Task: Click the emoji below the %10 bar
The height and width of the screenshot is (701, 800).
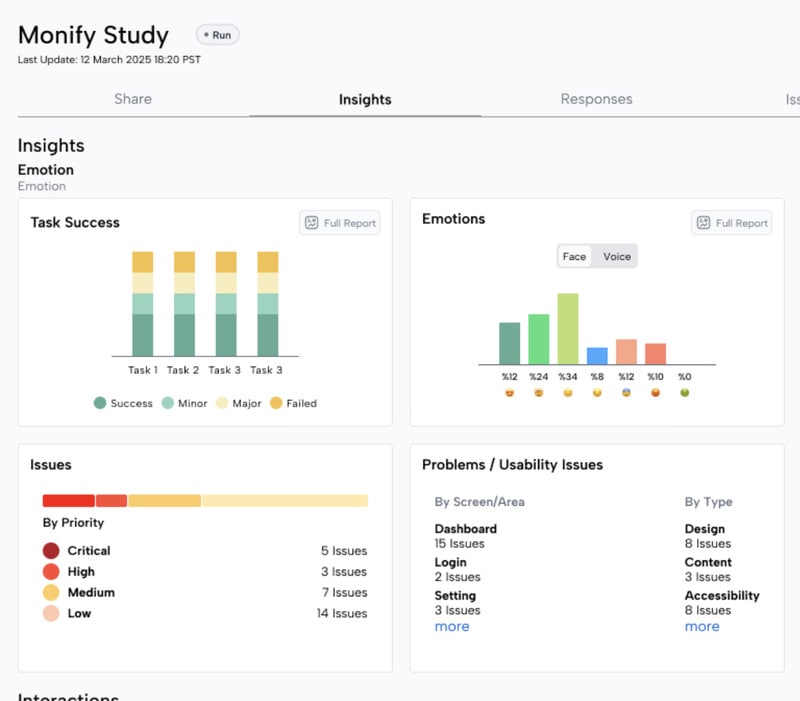Action: pos(655,393)
